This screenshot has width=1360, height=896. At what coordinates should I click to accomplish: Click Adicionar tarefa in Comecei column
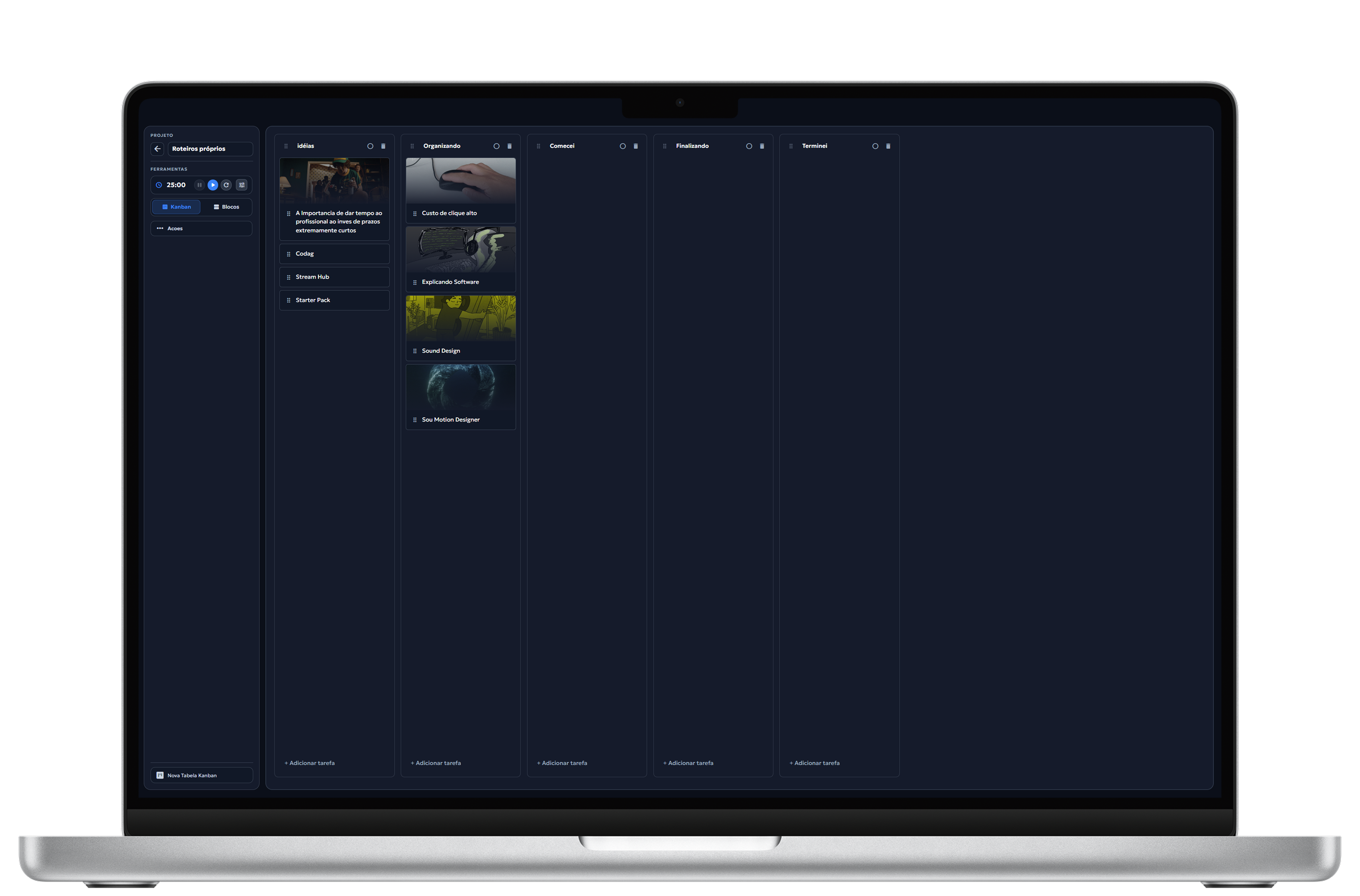click(562, 763)
